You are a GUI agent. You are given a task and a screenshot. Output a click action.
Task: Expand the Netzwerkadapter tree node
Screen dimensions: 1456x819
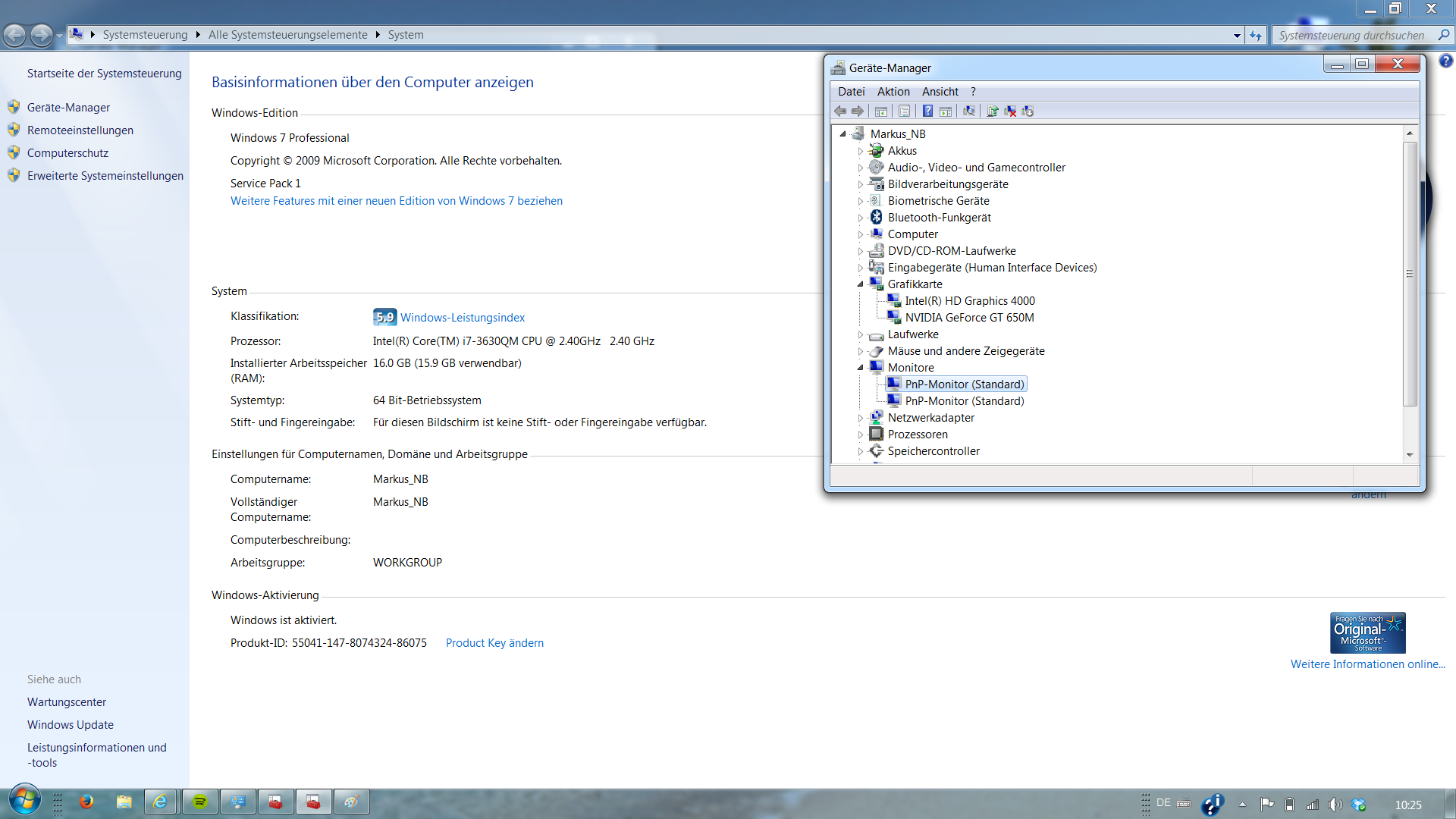pyautogui.click(x=860, y=418)
